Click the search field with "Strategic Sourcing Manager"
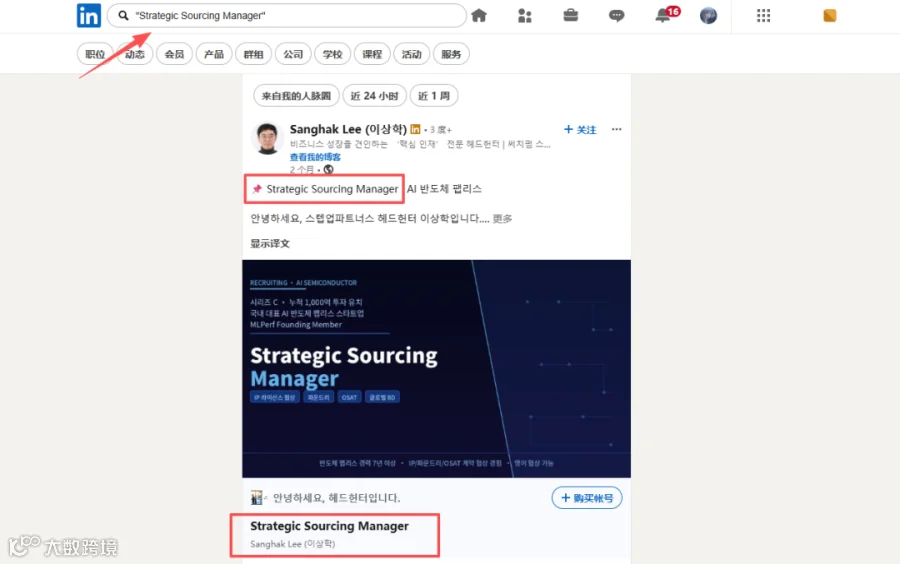This screenshot has width=900, height=564. [x=286, y=15]
